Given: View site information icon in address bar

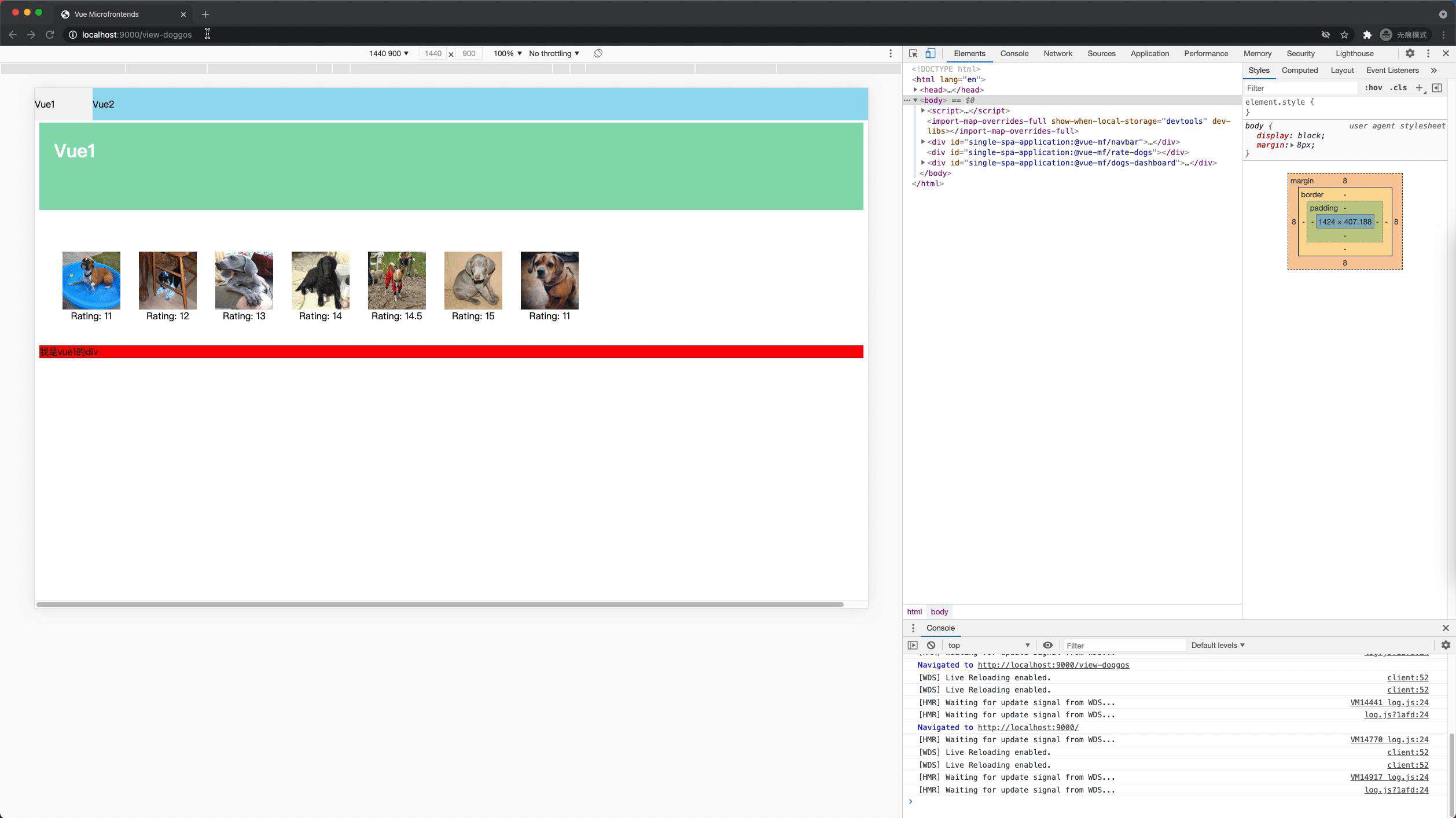Looking at the screenshot, I should pyautogui.click(x=73, y=35).
